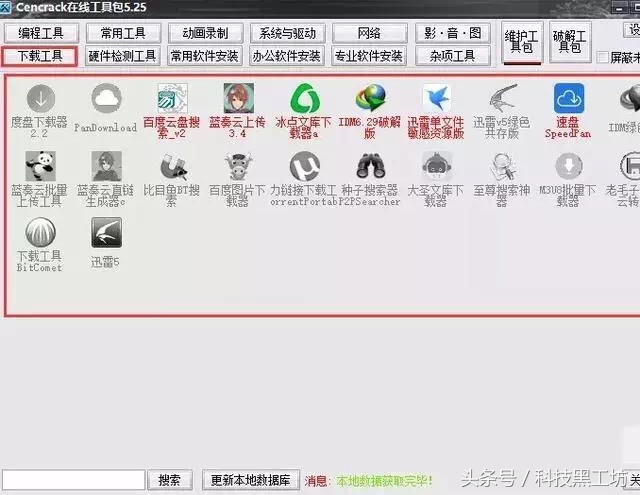Click the 搜索 button

tap(170, 480)
